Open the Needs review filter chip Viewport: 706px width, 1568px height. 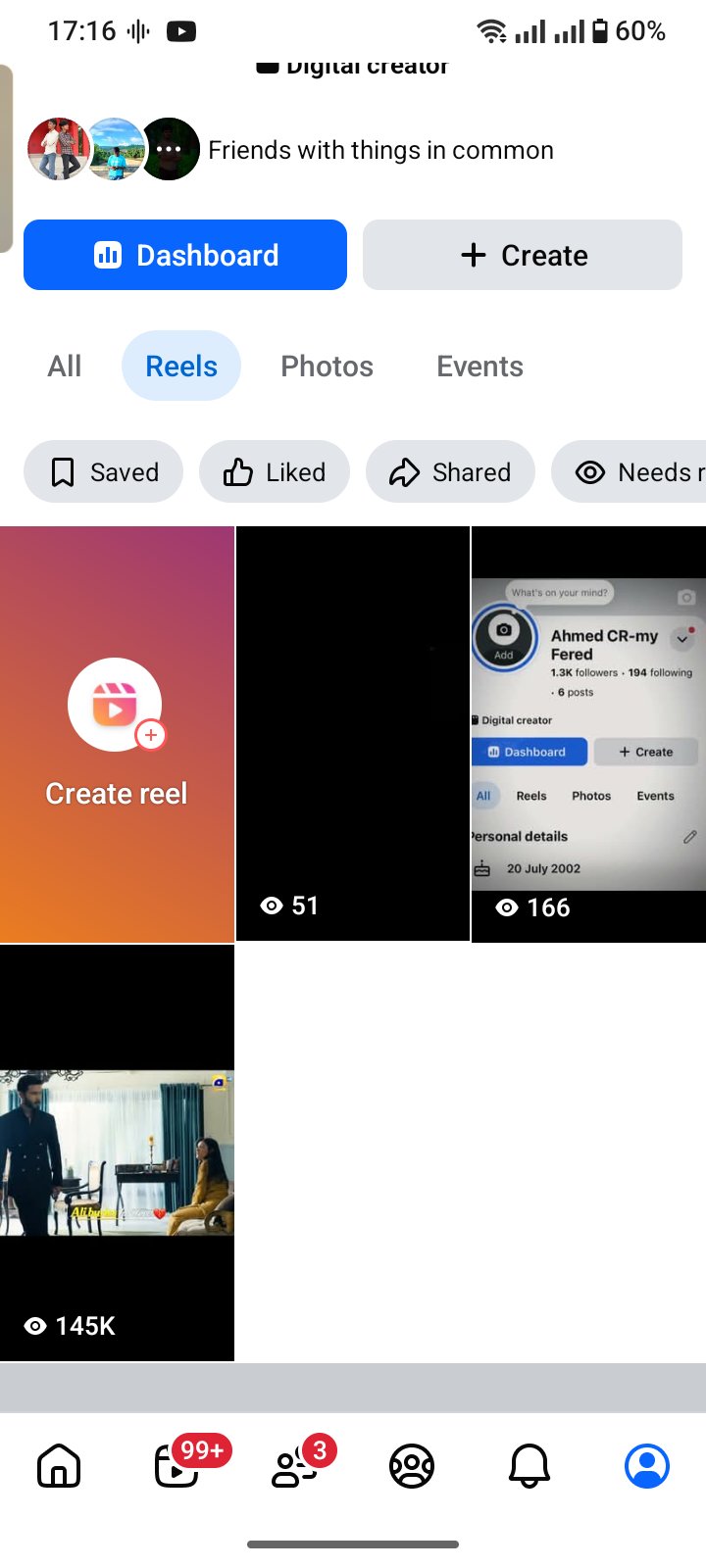(x=629, y=472)
